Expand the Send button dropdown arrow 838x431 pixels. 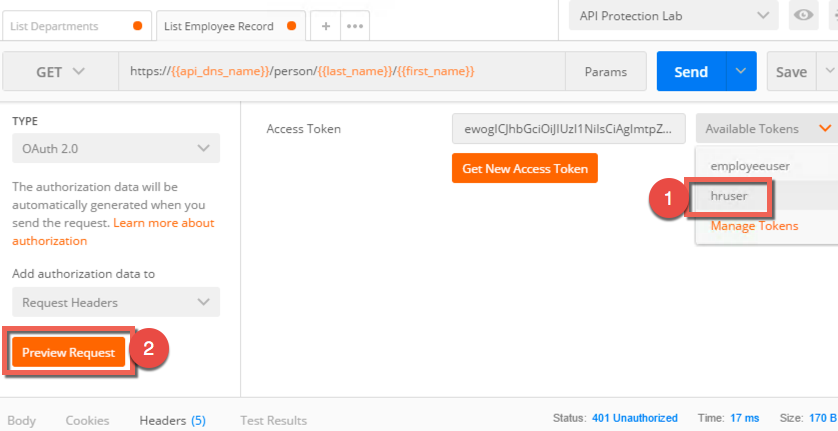tap(741, 71)
